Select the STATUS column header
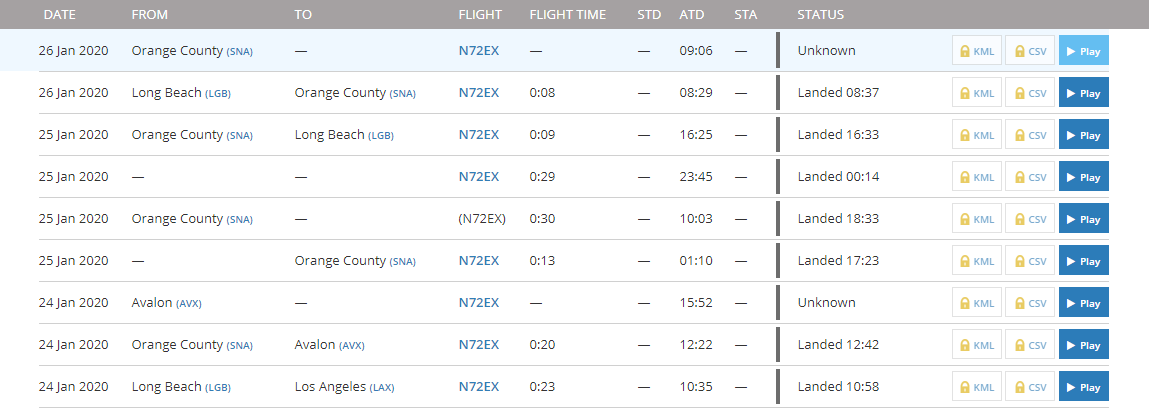Screen dimensions: 1149x417 click(x=821, y=15)
